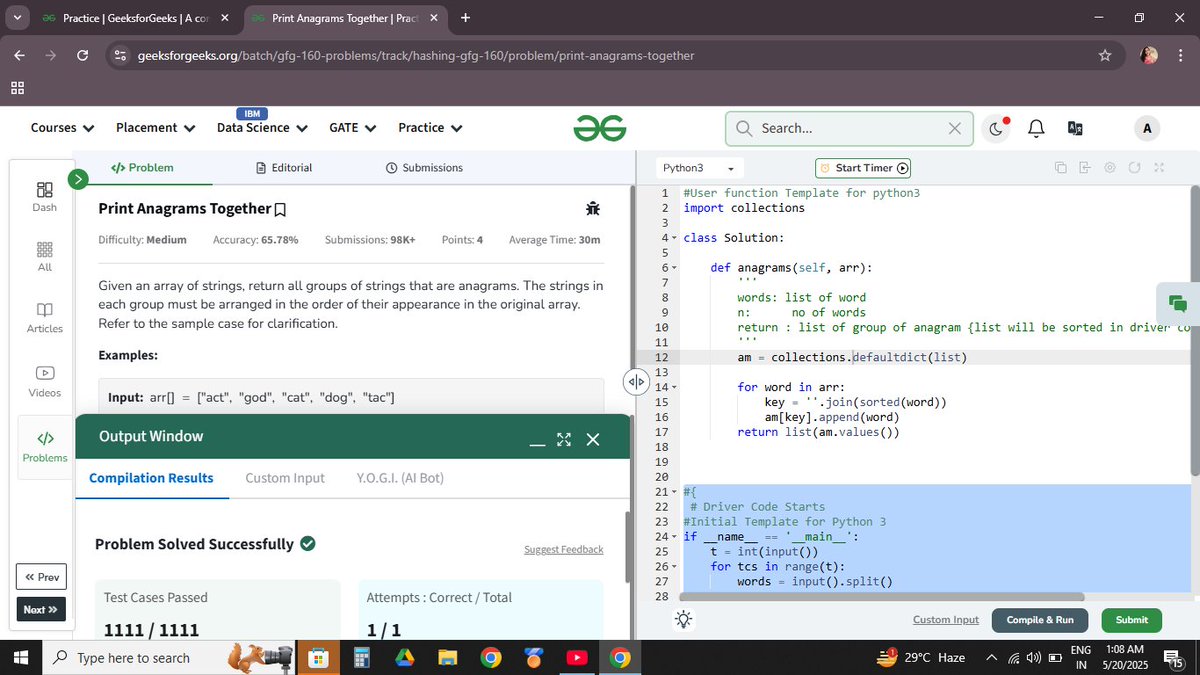View site information icon in address bar
The image size is (1200, 675).
tap(121, 55)
